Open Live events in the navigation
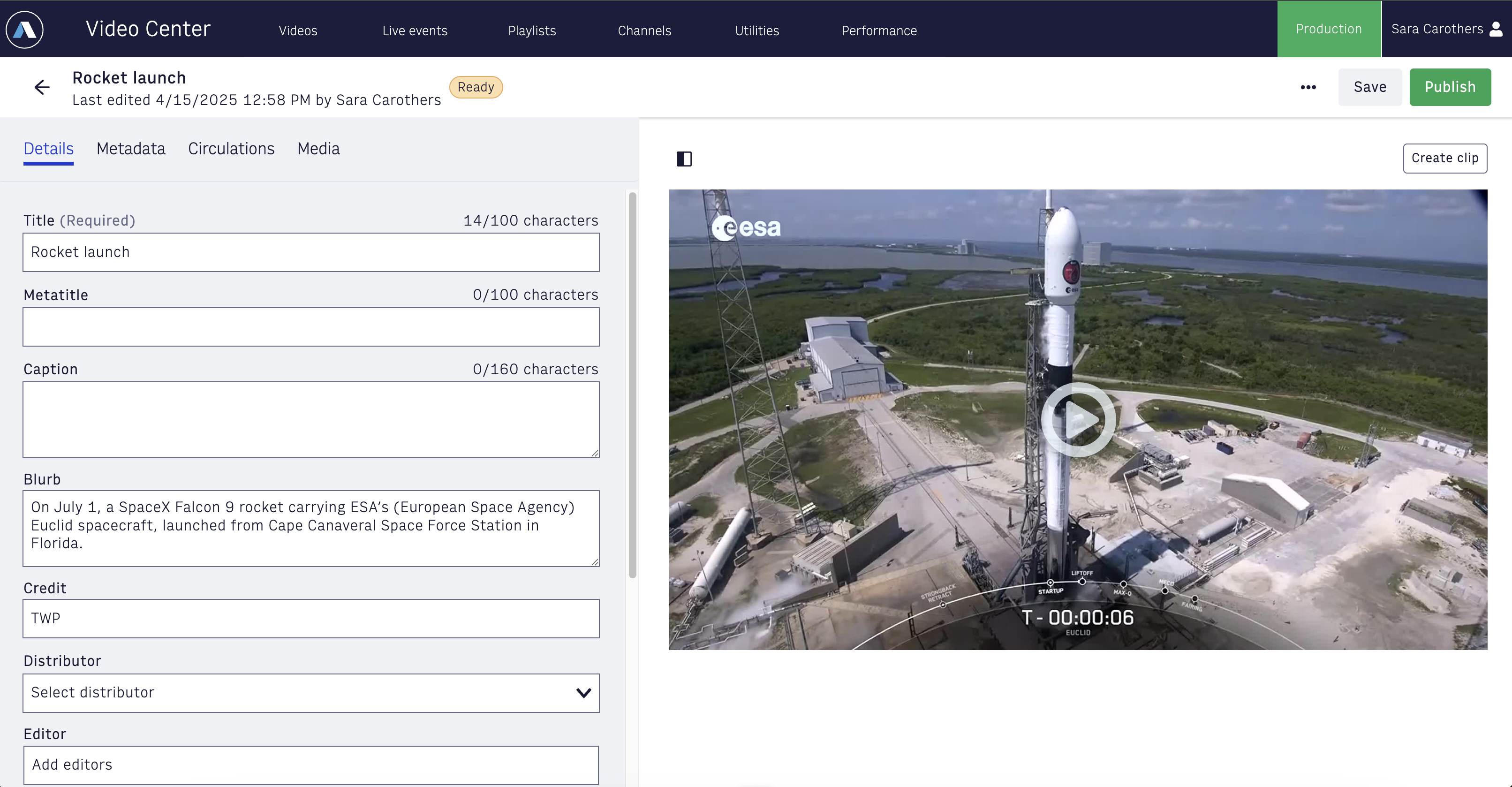The width and height of the screenshot is (1512, 787). (415, 30)
